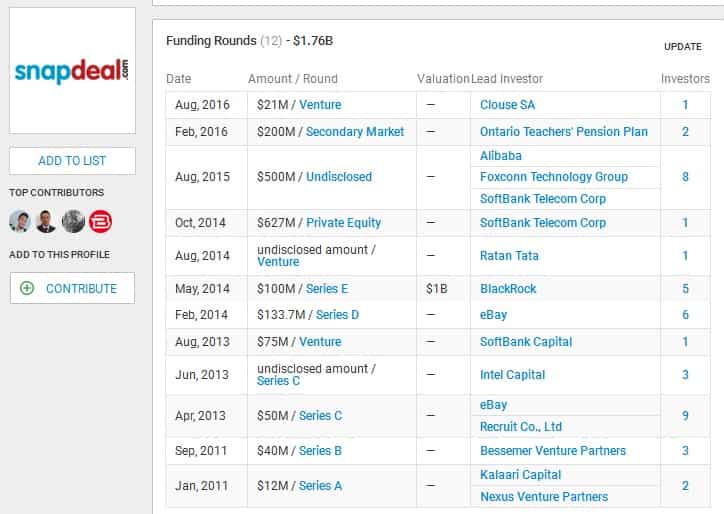
Task: Click investors count 2 for Jan 2011
Action: click(x=685, y=486)
